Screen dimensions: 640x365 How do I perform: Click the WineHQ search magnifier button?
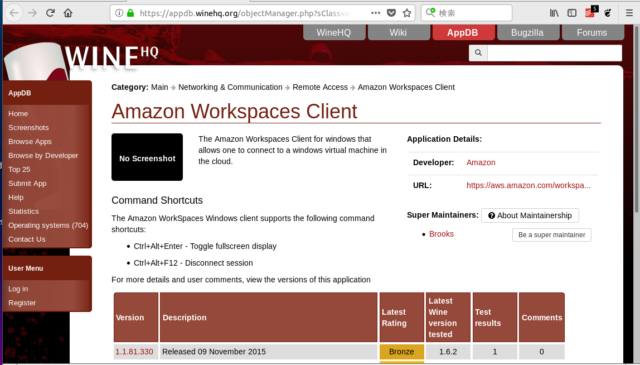478,53
